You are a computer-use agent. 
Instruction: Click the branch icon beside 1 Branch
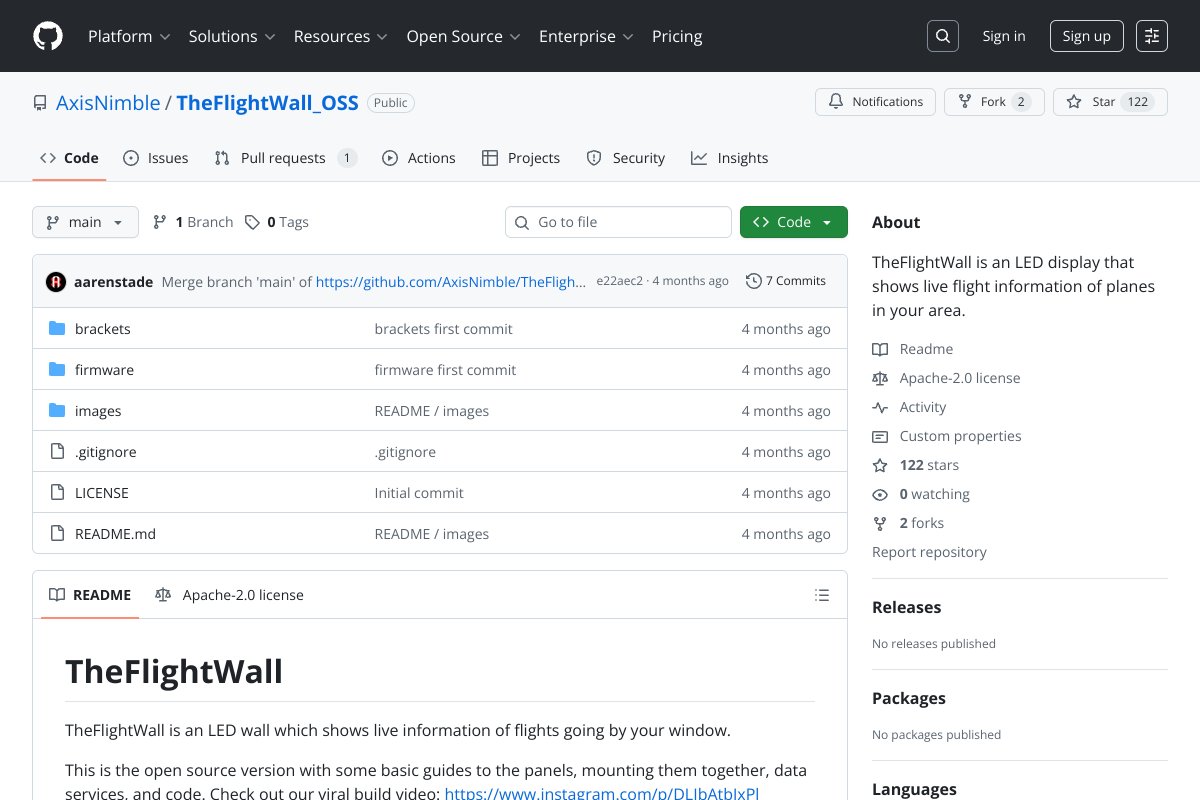(x=160, y=222)
